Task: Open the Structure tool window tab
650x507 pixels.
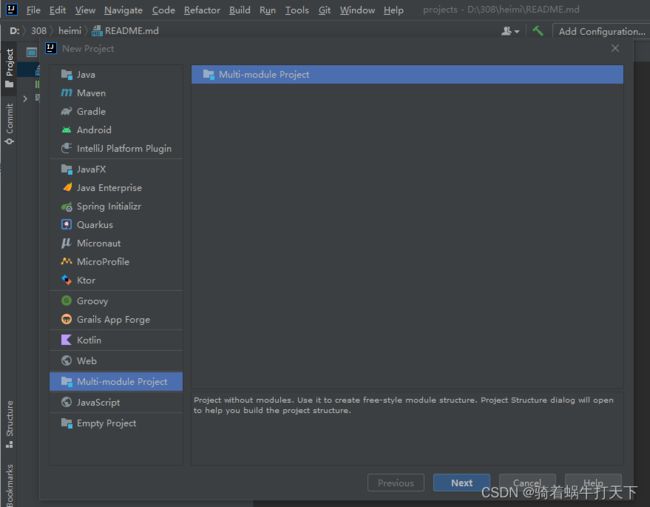Action: (x=9, y=424)
